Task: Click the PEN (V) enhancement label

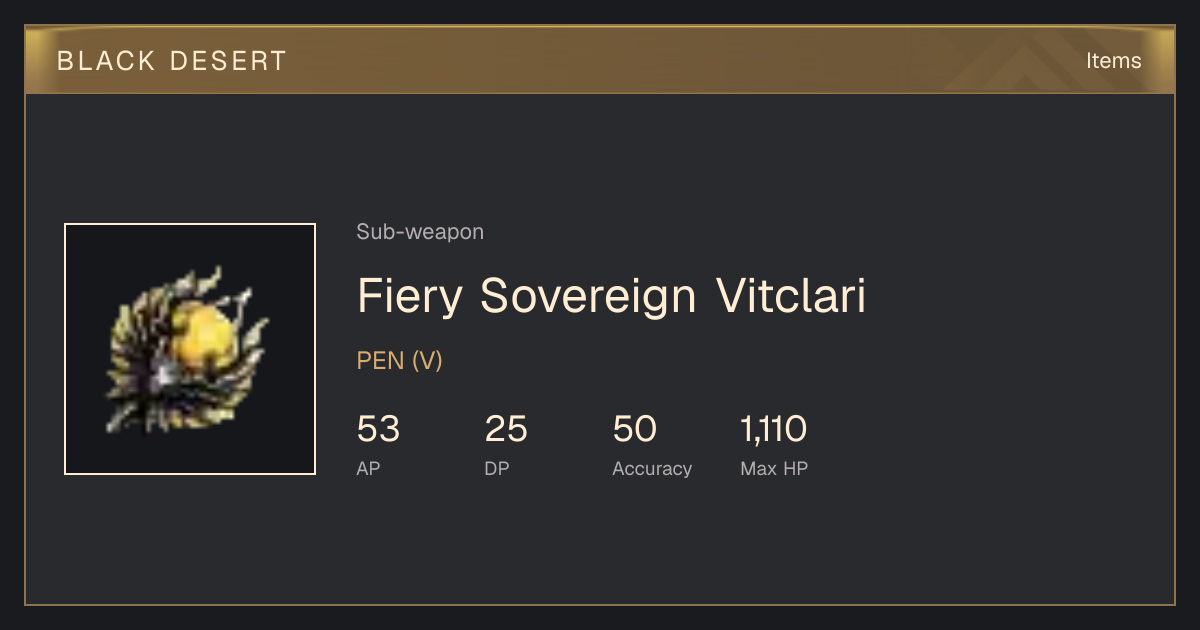Action: coord(399,360)
